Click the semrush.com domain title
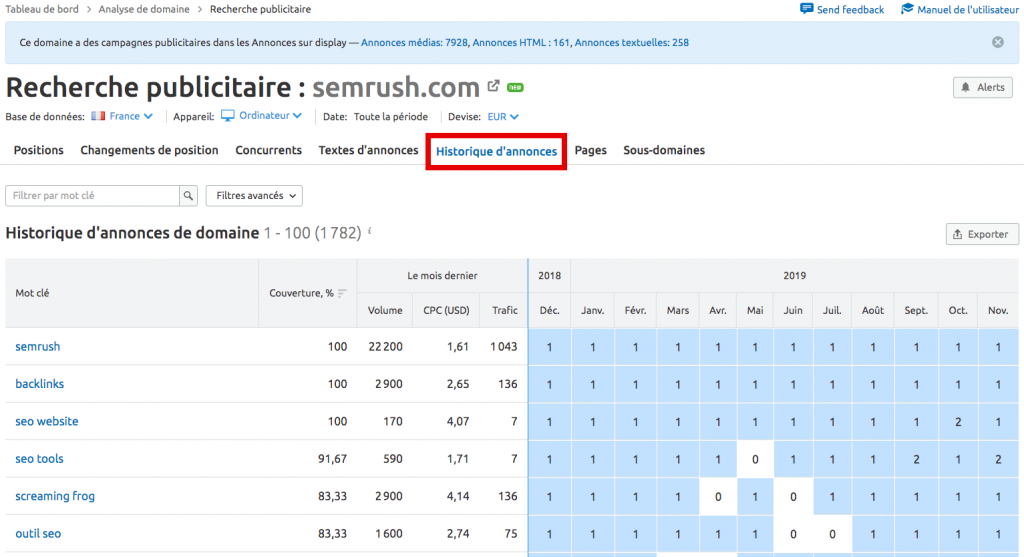The height and width of the screenshot is (557, 1024). (396, 87)
